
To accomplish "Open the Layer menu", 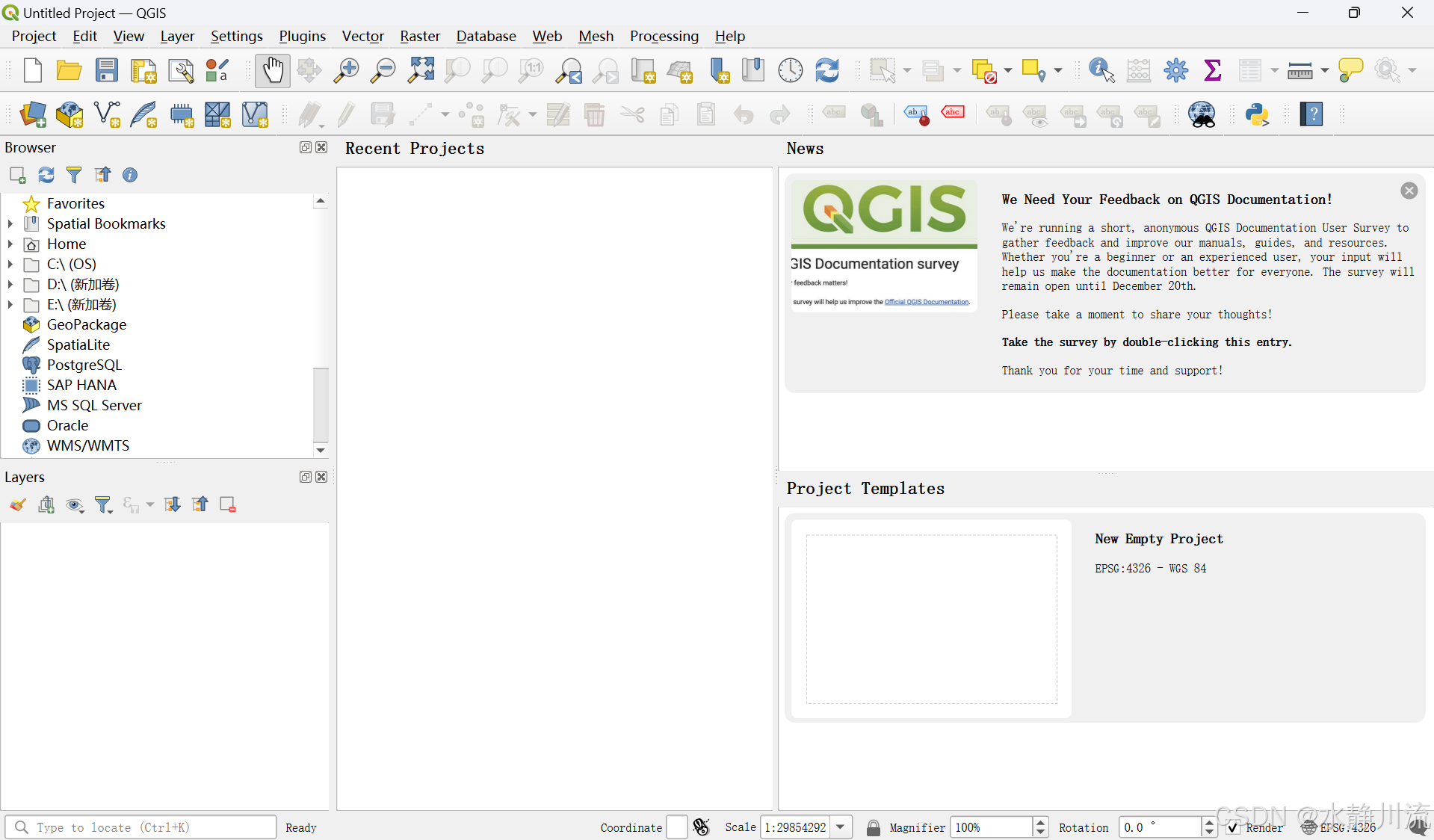I will [x=177, y=36].
